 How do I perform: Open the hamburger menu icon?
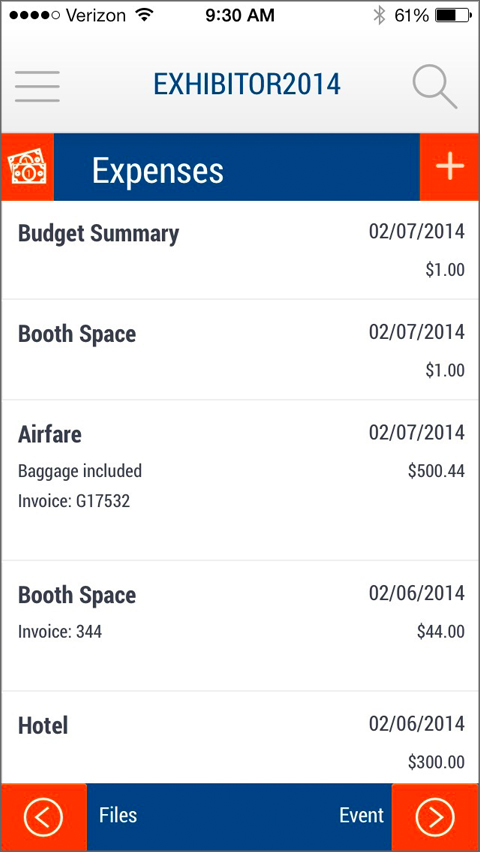click(37, 86)
